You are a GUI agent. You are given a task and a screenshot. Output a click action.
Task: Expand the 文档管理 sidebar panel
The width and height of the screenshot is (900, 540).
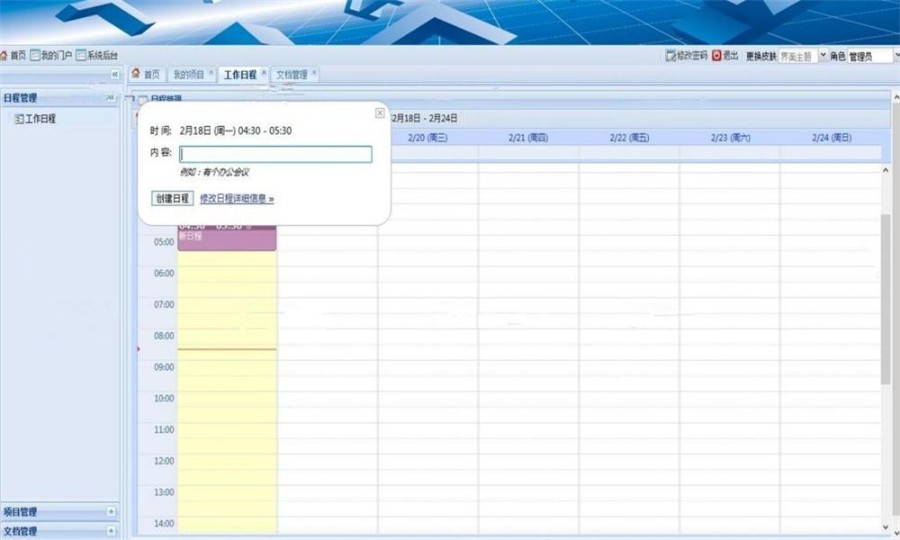pyautogui.click(x=111, y=531)
